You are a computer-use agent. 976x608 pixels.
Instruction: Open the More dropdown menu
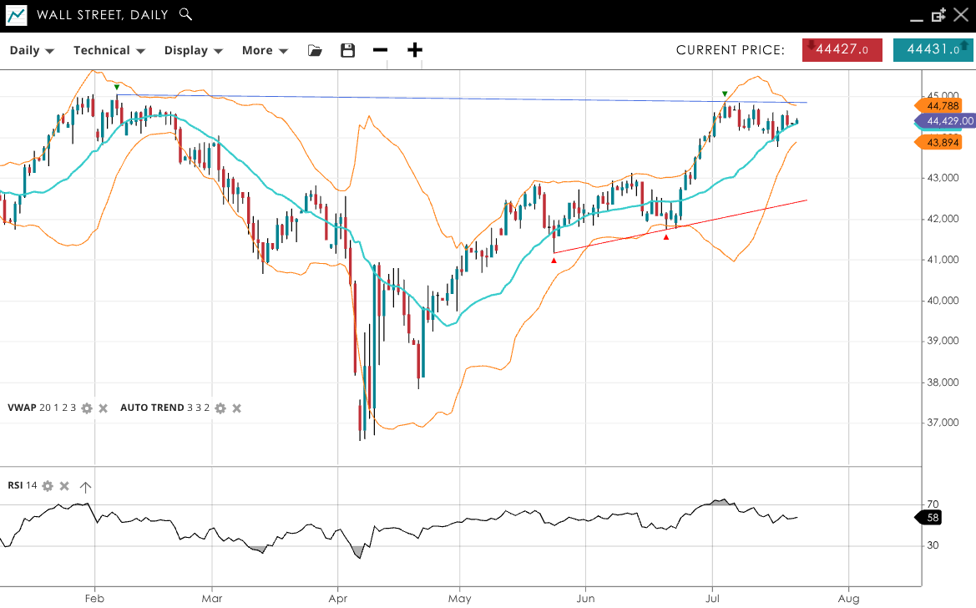click(265, 50)
